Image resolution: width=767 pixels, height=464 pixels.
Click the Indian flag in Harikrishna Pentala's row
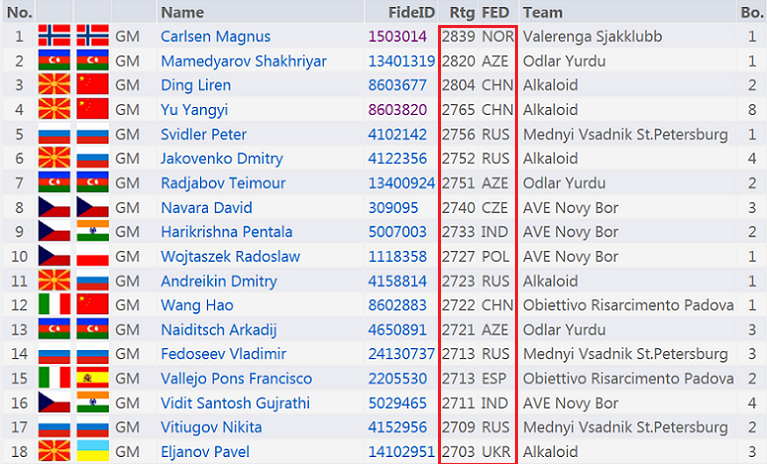point(92,232)
